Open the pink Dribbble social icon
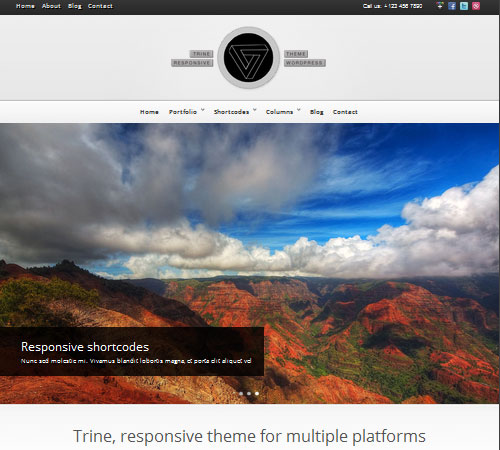The width and height of the screenshot is (500, 450). 476,6
